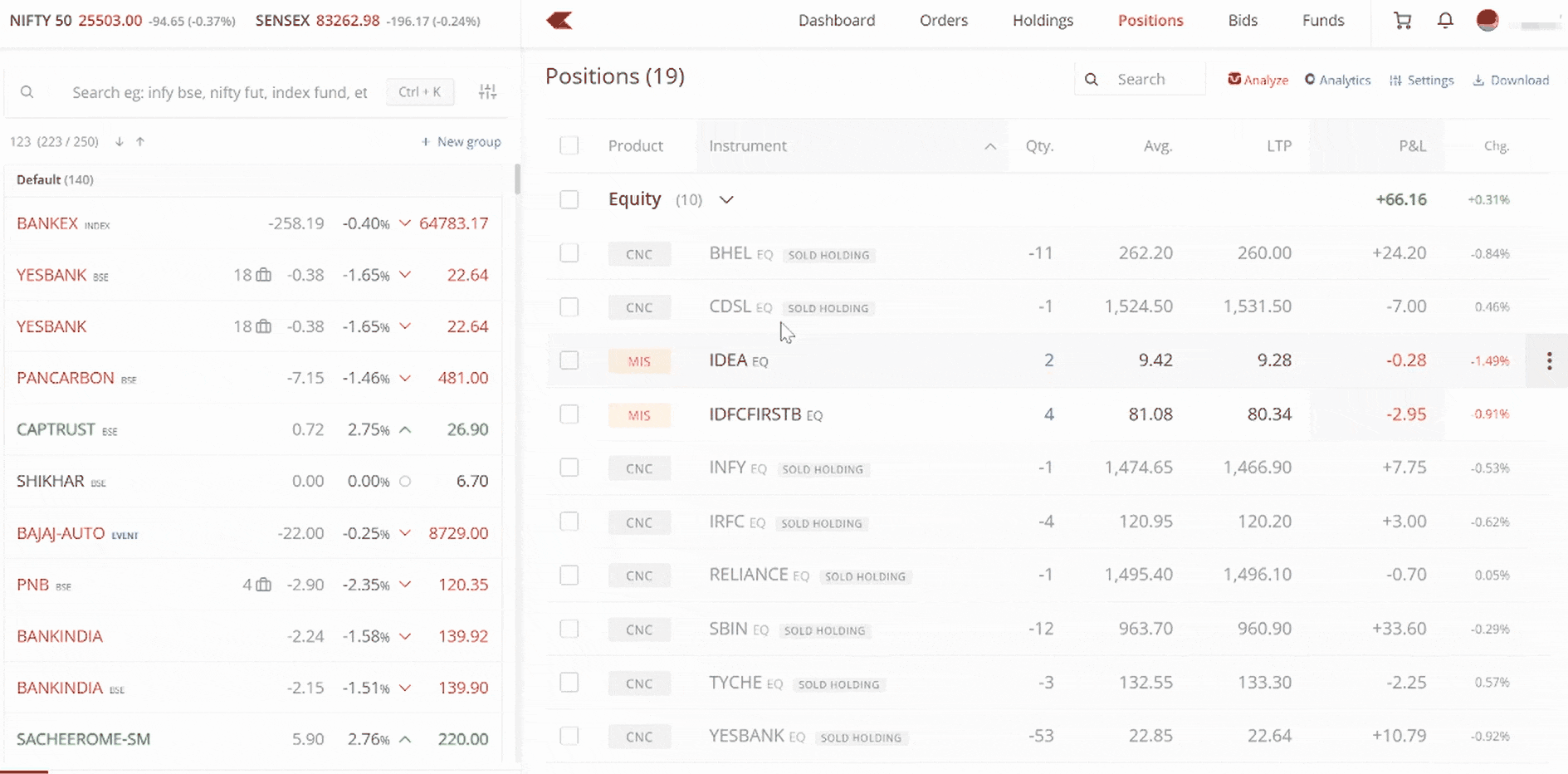Switch to the Holdings tab
The height and width of the screenshot is (774, 1568).
point(1043,21)
